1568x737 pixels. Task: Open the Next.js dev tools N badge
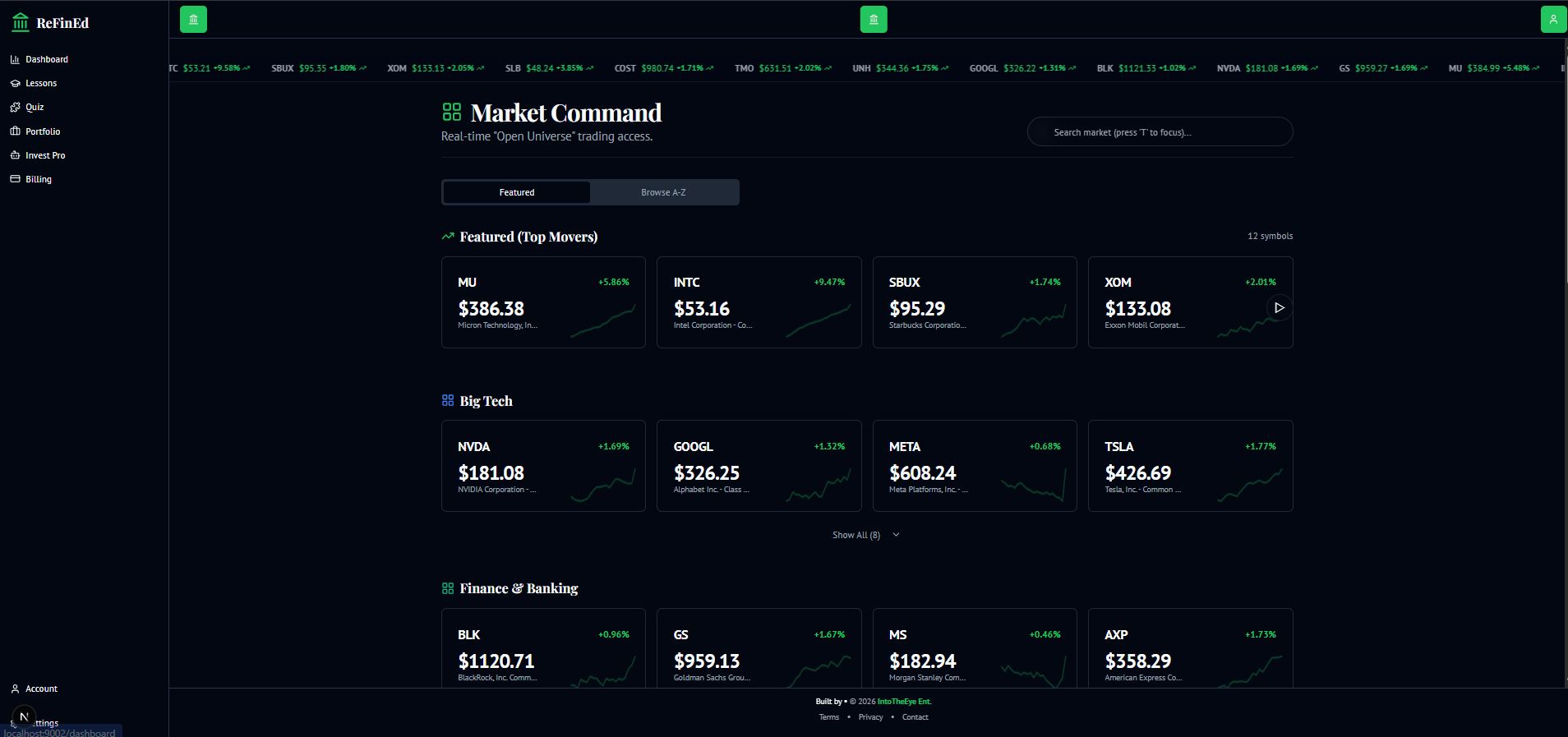(x=24, y=716)
